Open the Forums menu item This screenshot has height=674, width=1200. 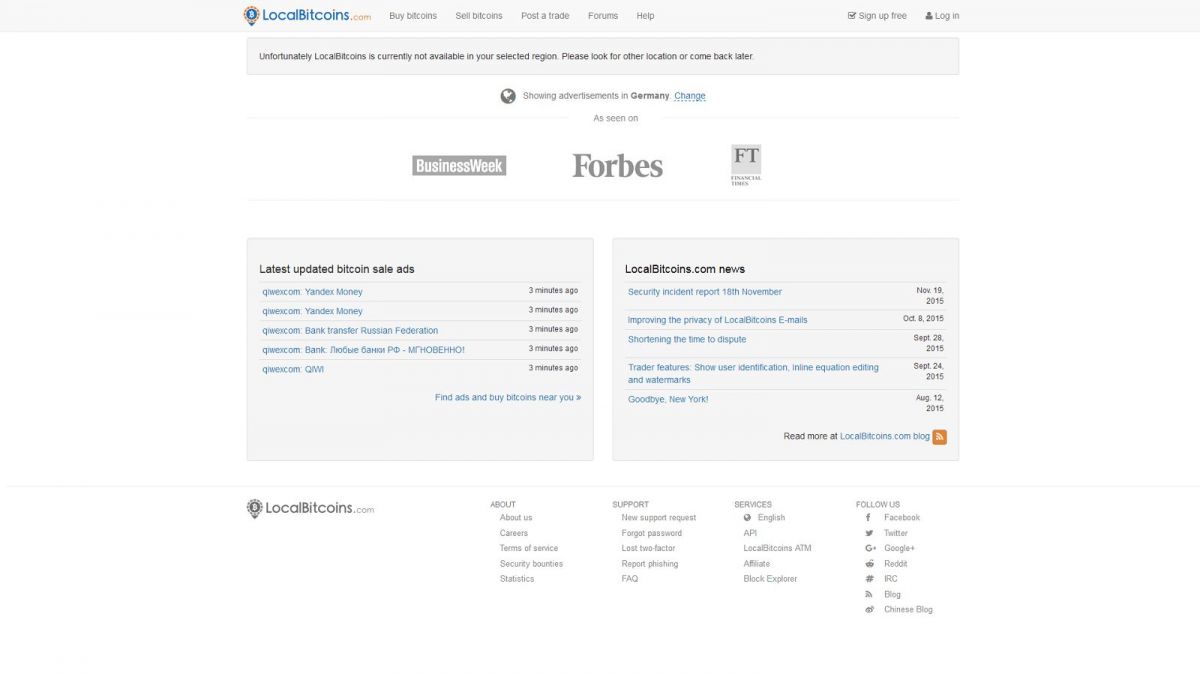tap(603, 16)
